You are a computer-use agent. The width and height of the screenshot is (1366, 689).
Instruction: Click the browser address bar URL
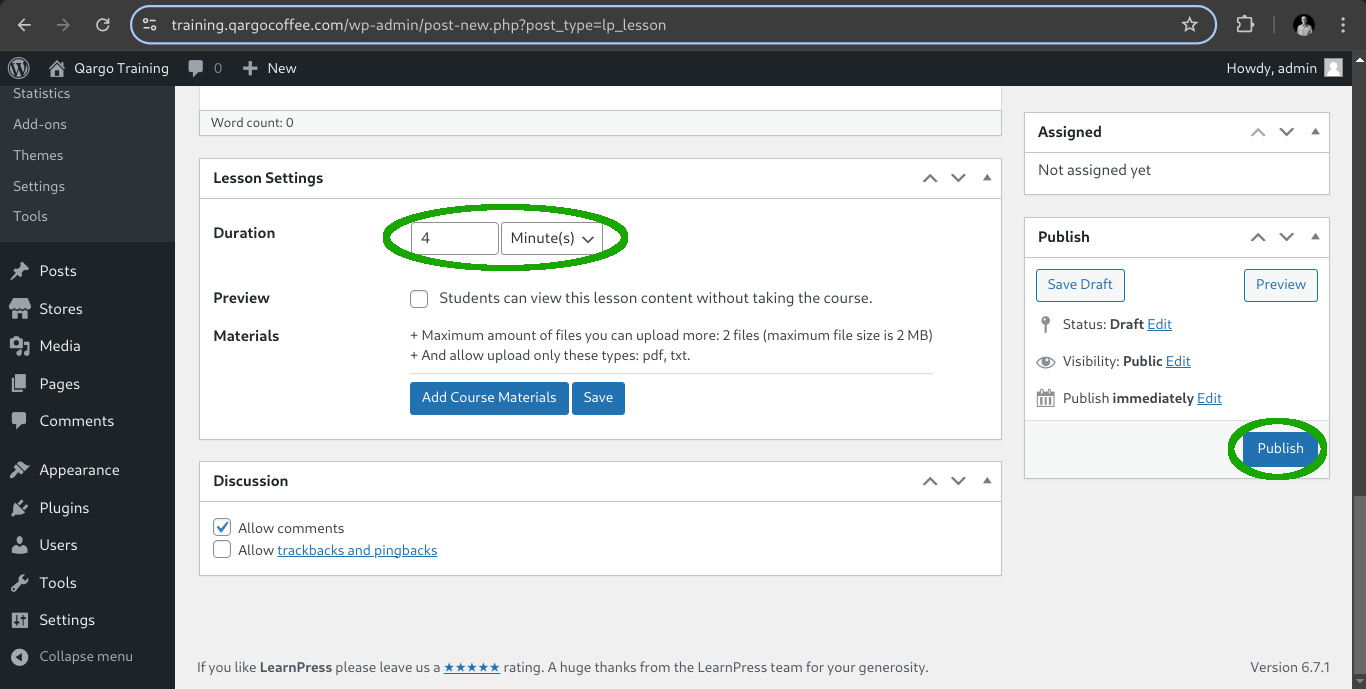point(418,25)
